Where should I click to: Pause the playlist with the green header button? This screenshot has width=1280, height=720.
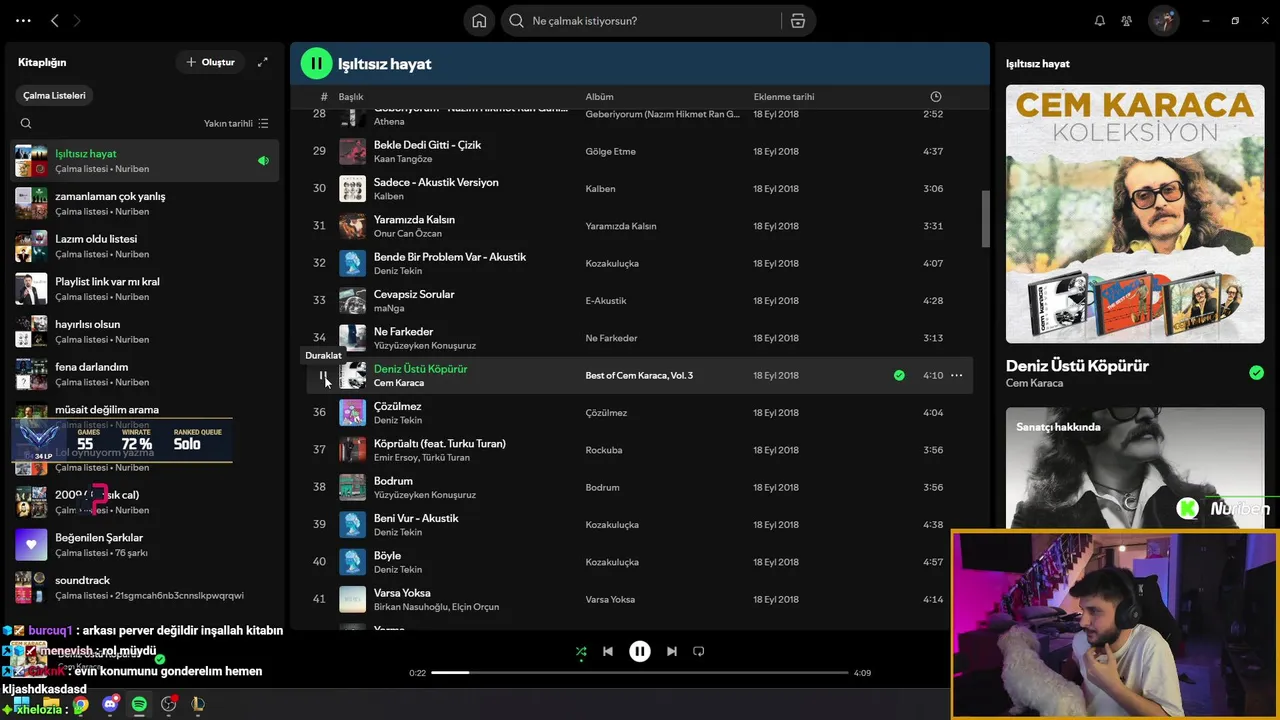pyautogui.click(x=316, y=63)
